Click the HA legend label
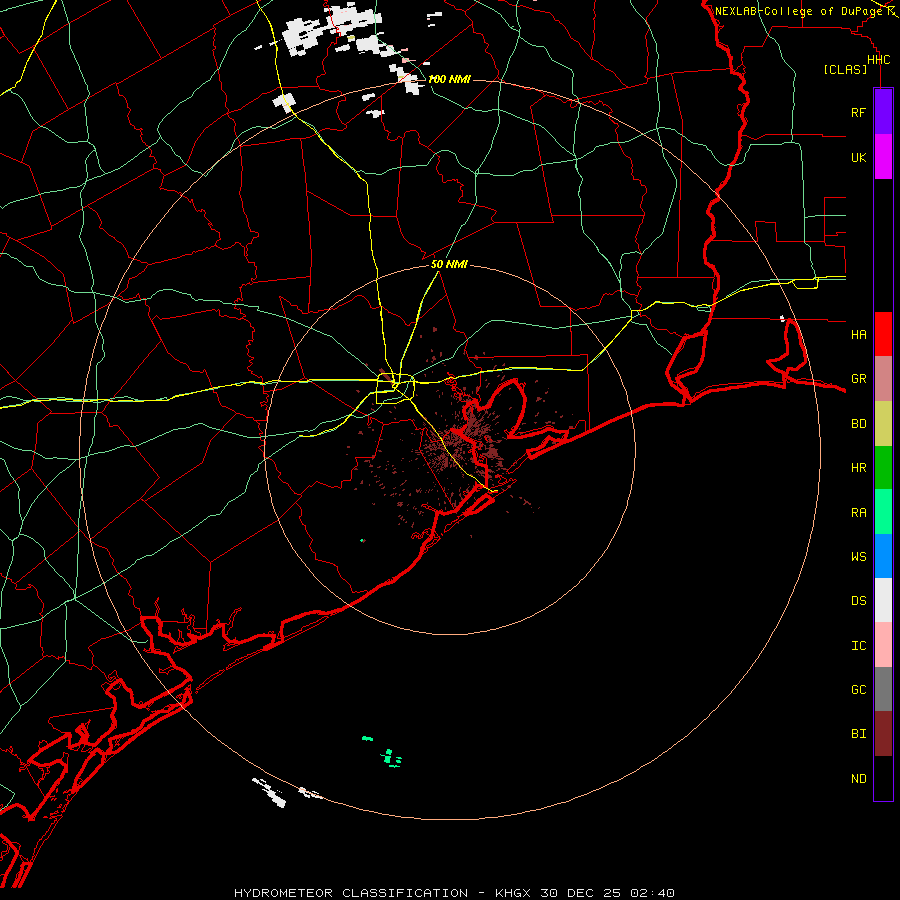Image resolution: width=900 pixels, height=900 pixels. tap(858, 334)
